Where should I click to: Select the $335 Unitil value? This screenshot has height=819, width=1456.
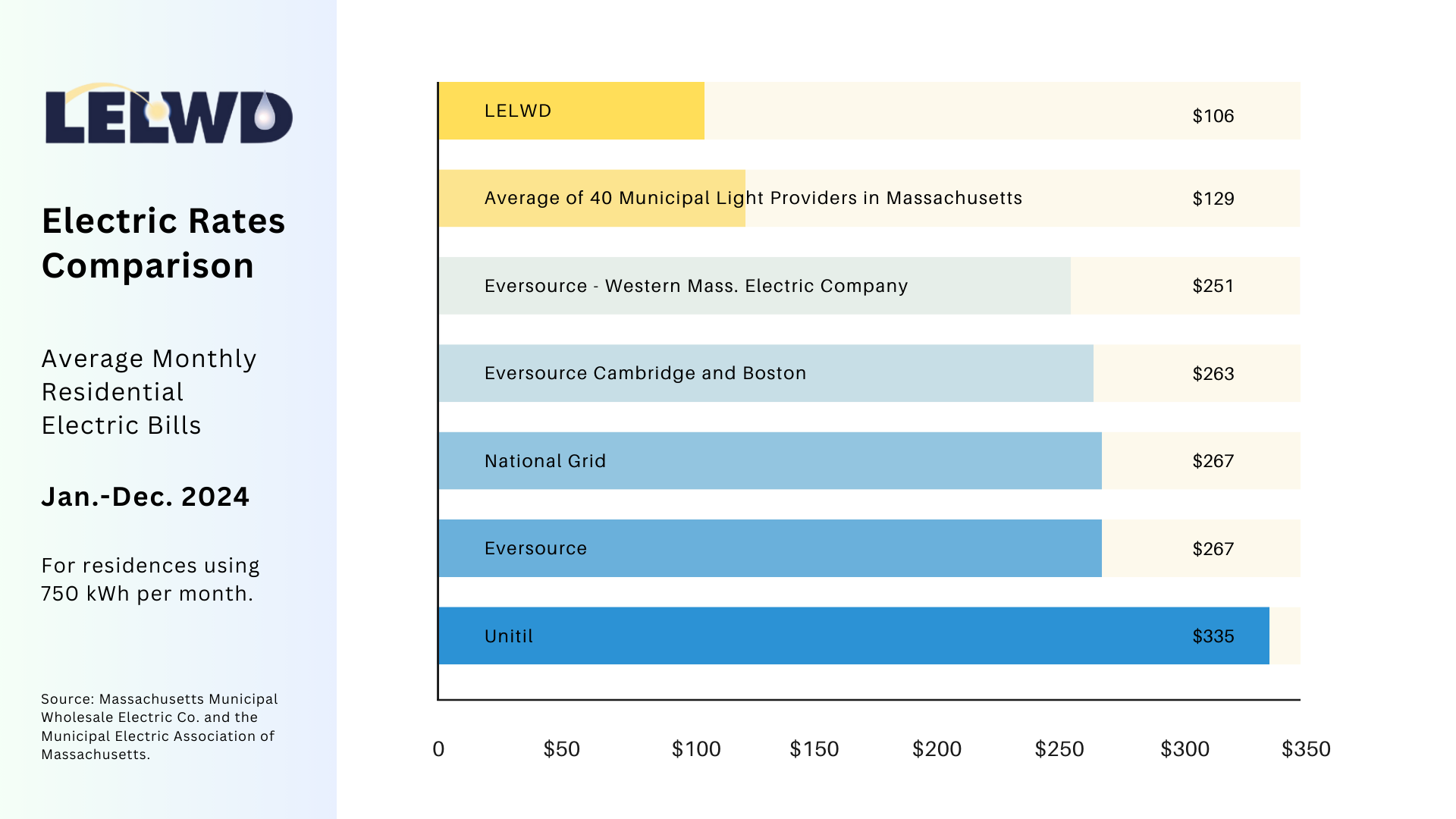pyautogui.click(x=1213, y=636)
